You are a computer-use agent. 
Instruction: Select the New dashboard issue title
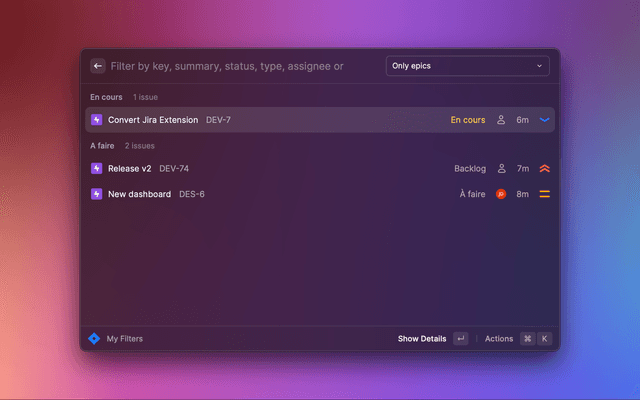click(139, 194)
